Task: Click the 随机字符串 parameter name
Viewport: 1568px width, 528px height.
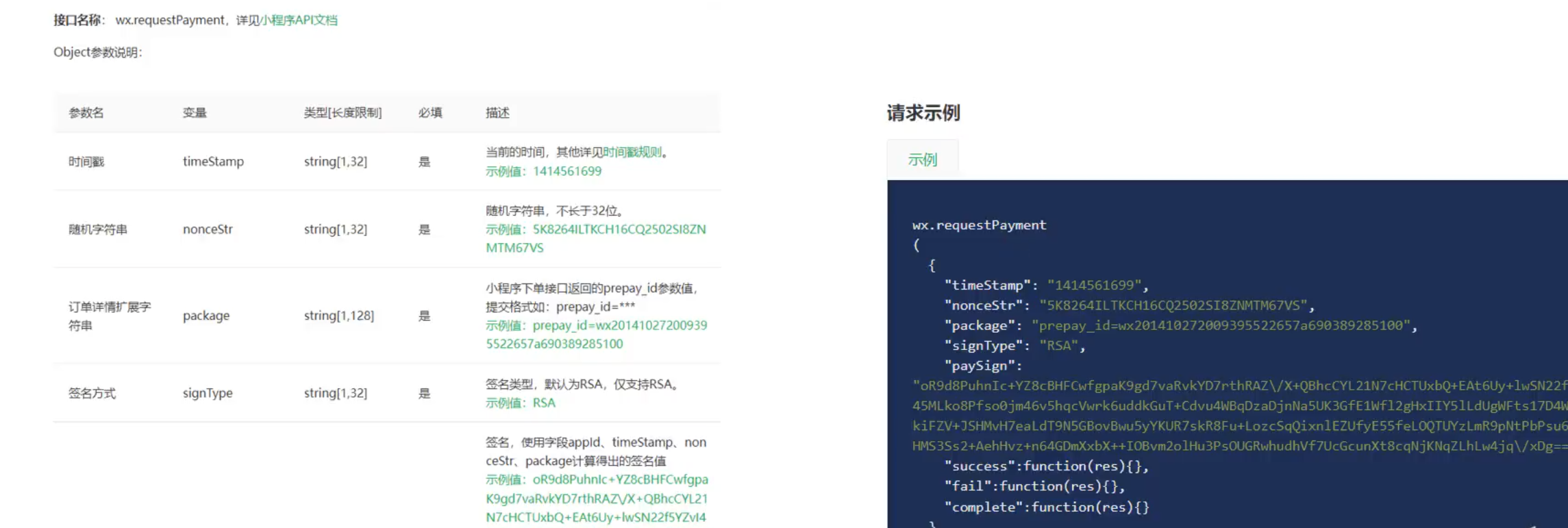Action: point(98,229)
